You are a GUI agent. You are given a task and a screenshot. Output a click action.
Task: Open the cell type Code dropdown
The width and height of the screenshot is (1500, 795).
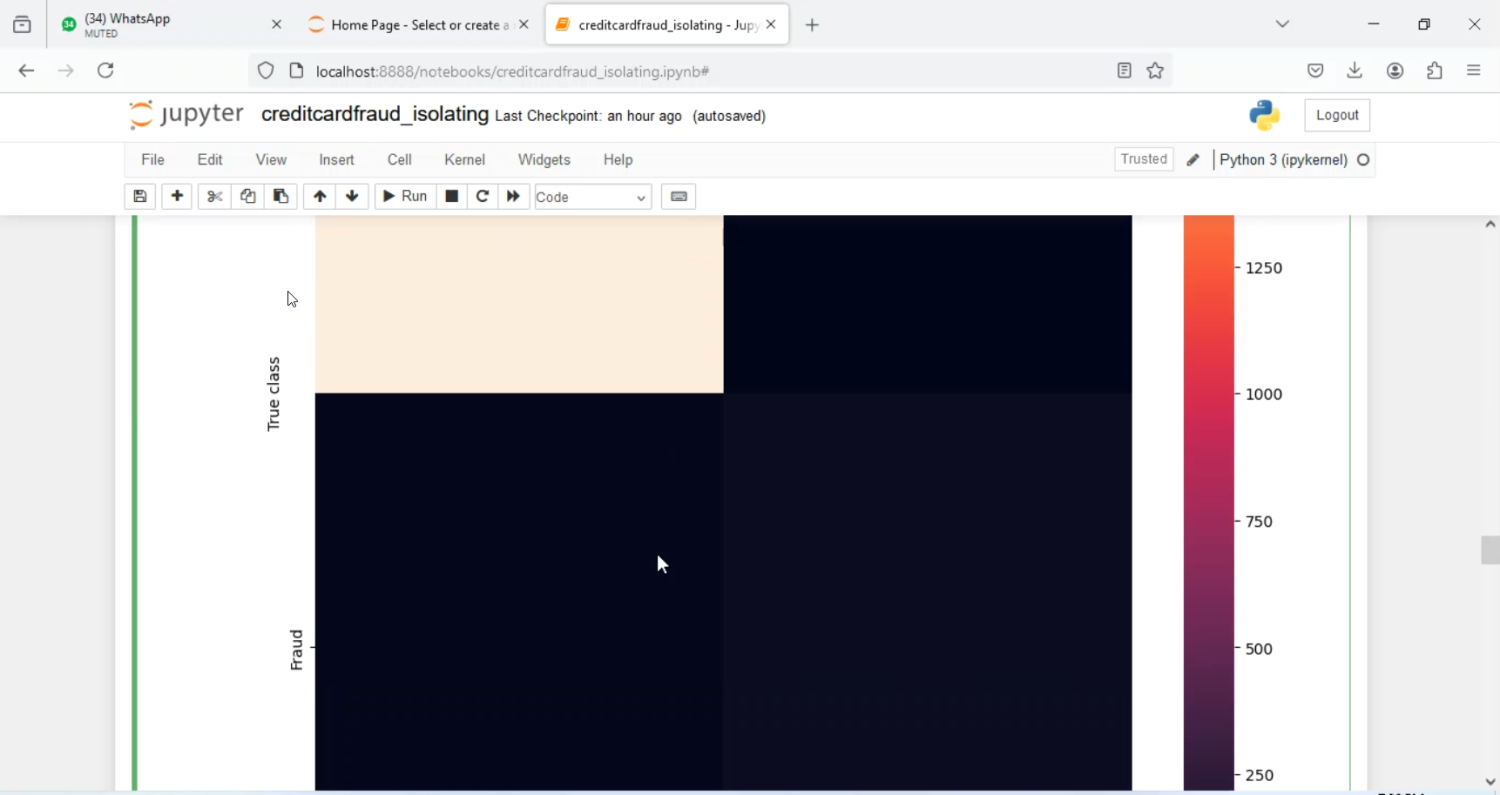click(x=592, y=197)
